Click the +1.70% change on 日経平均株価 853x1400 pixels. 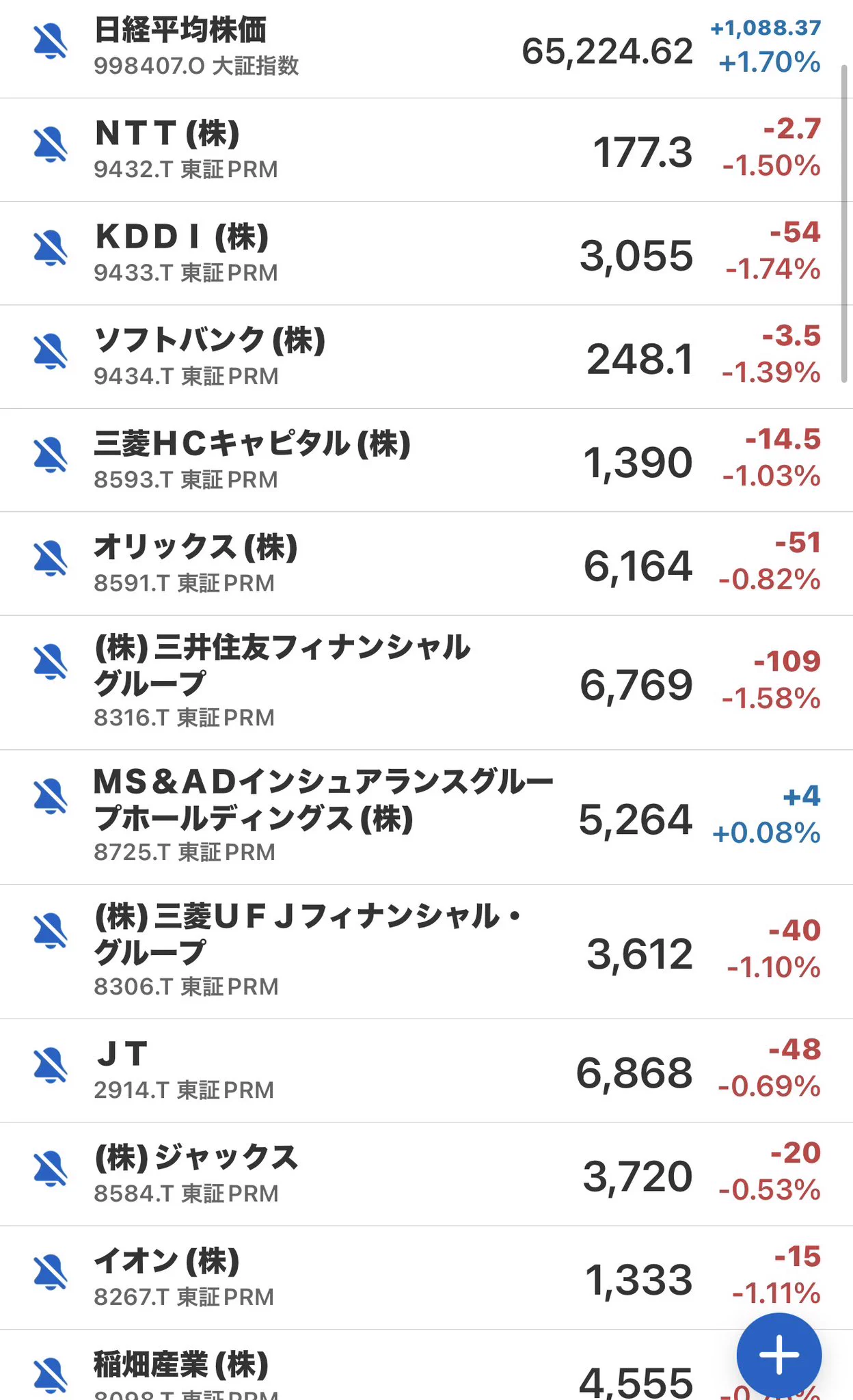[x=770, y=63]
